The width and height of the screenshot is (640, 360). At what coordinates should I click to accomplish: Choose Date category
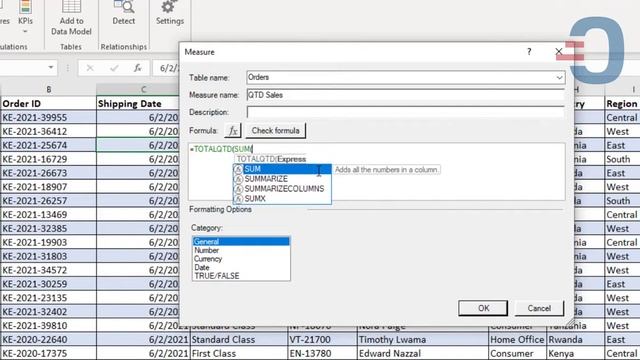[241, 267]
